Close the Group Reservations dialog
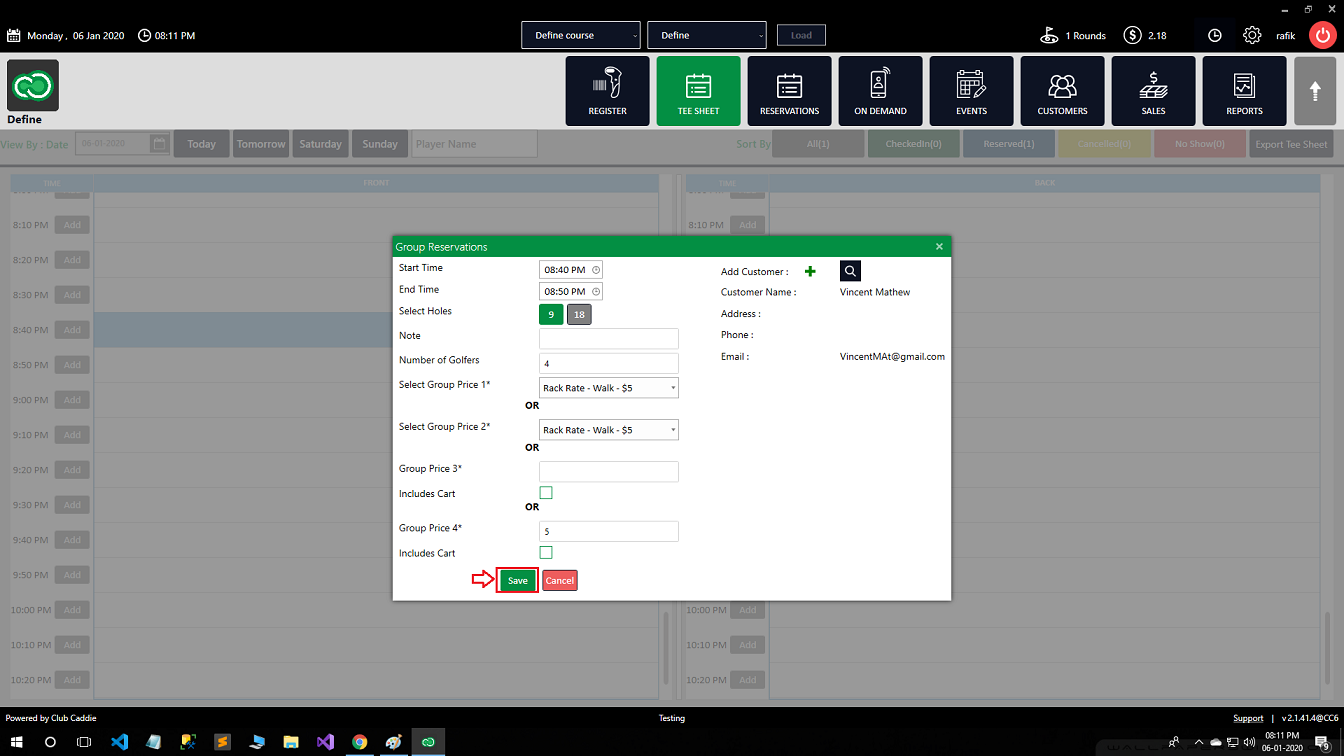Viewport: 1344px width, 756px height. 939,246
